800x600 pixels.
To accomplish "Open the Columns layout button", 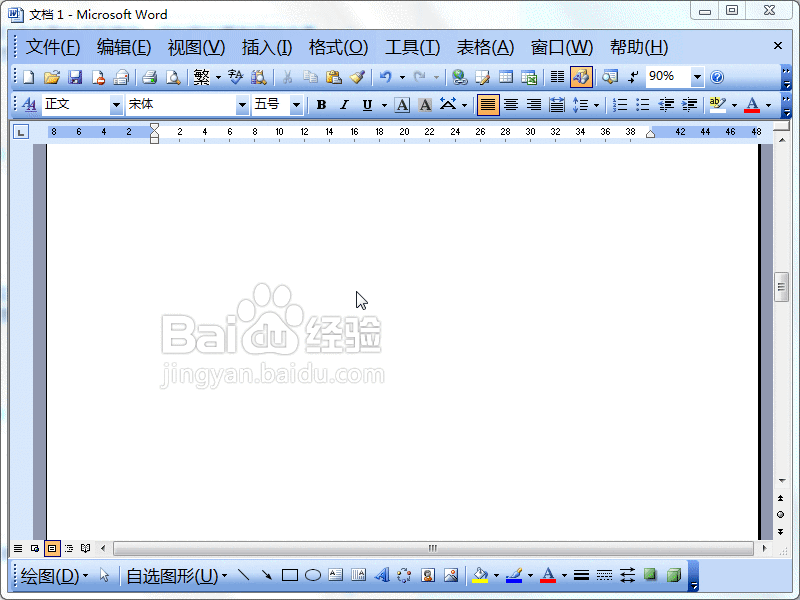I will tap(557, 77).
